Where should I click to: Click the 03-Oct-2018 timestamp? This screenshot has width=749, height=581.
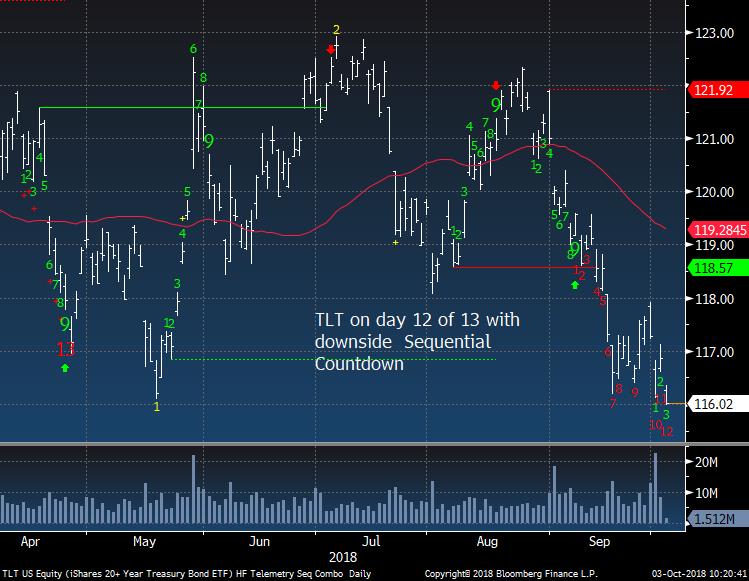pyautogui.click(x=699, y=574)
